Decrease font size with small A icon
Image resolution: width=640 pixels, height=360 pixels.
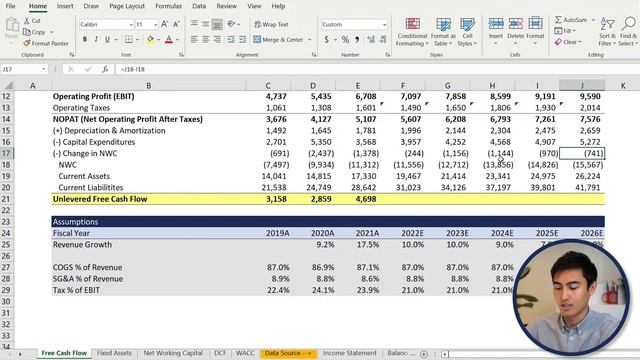(176, 24)
